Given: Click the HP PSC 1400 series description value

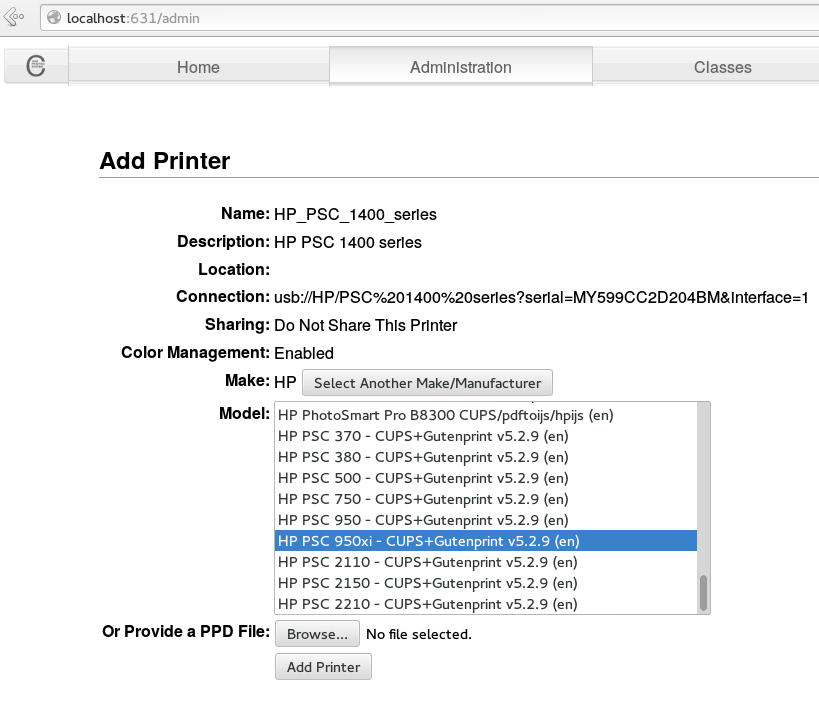Looking at the screenshot, I should [348, 242].
